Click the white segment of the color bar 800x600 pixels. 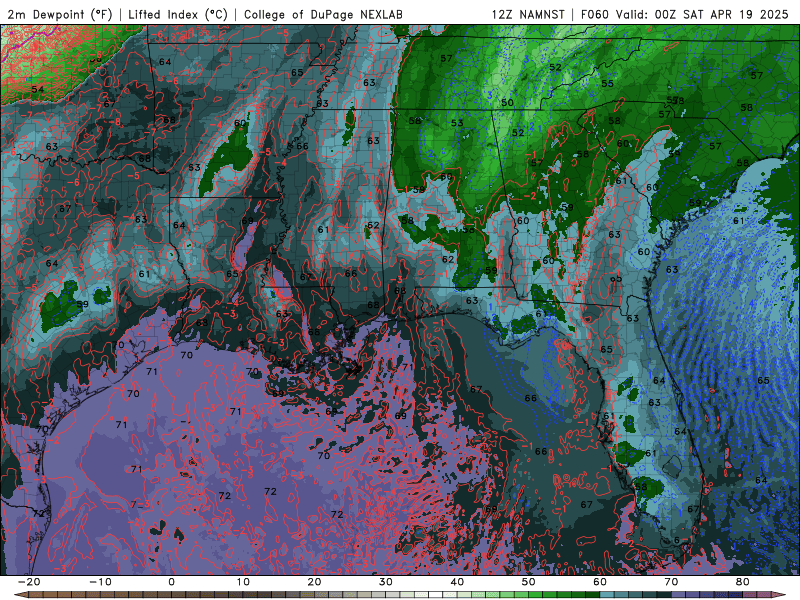tap(435, 595)
